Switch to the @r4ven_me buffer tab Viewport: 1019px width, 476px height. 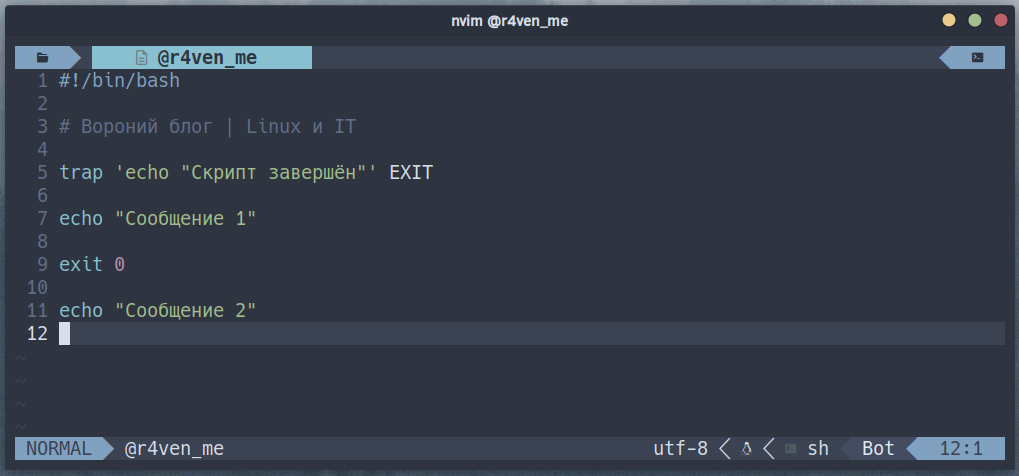(x=202, y=57)
